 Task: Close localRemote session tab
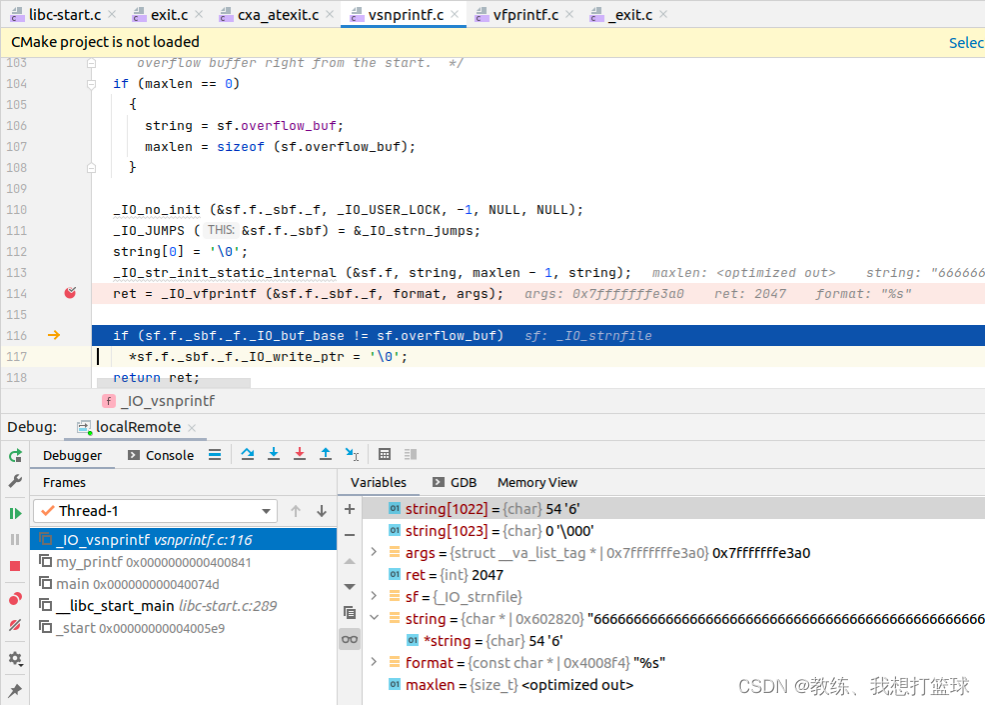pos(192,427)
